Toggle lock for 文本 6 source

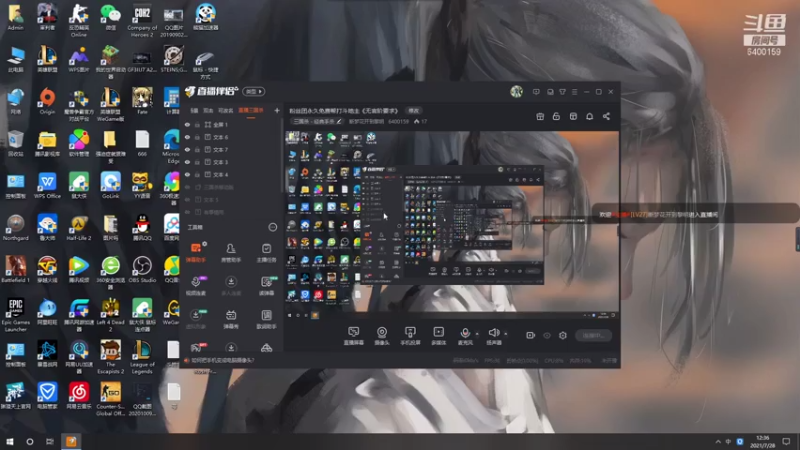(x=197, y=137)
